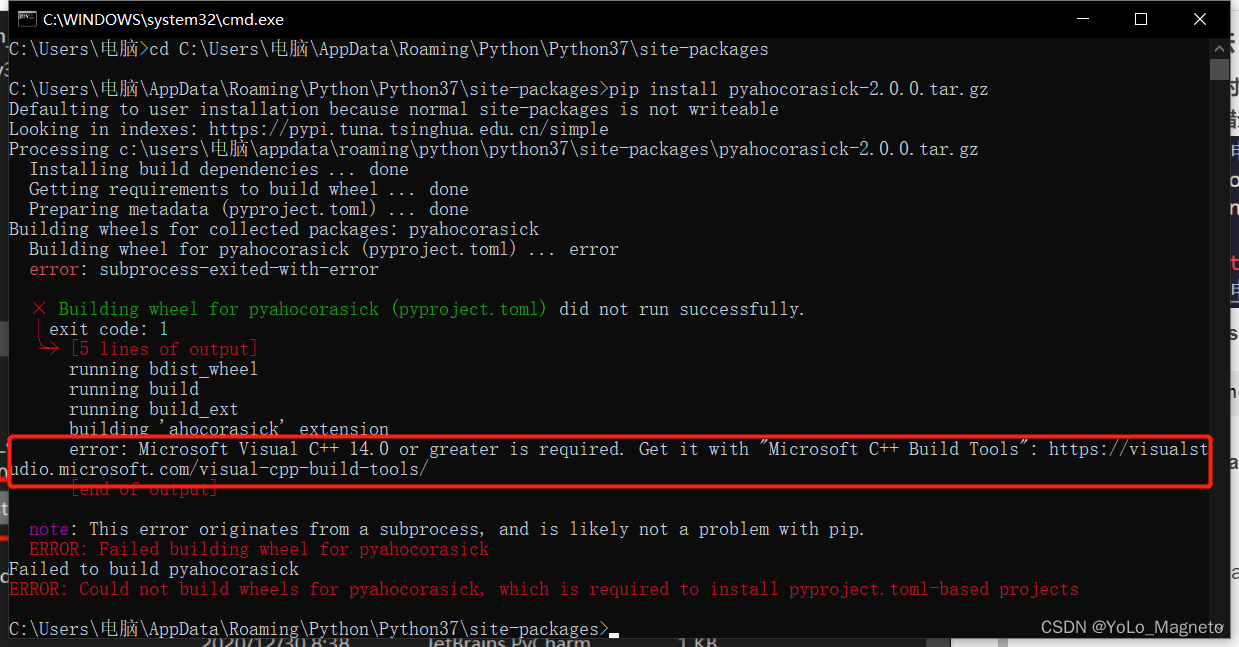Click the final ERROR Could not build wheels line
The height and width of the screenshot is (647, 1239).
coord(540,588)
